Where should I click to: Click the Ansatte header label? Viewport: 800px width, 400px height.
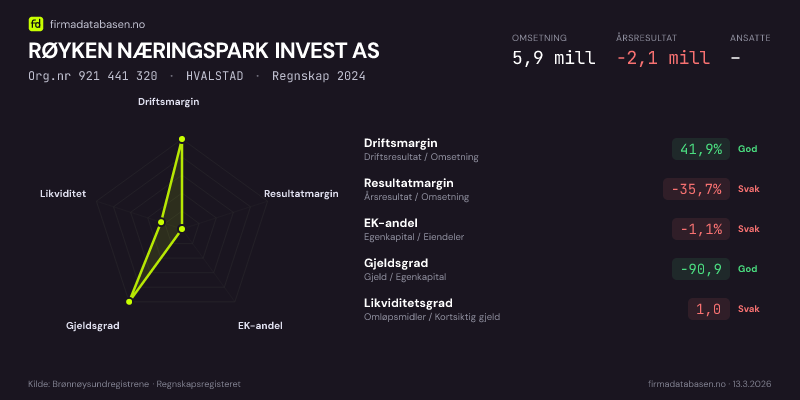750,38
